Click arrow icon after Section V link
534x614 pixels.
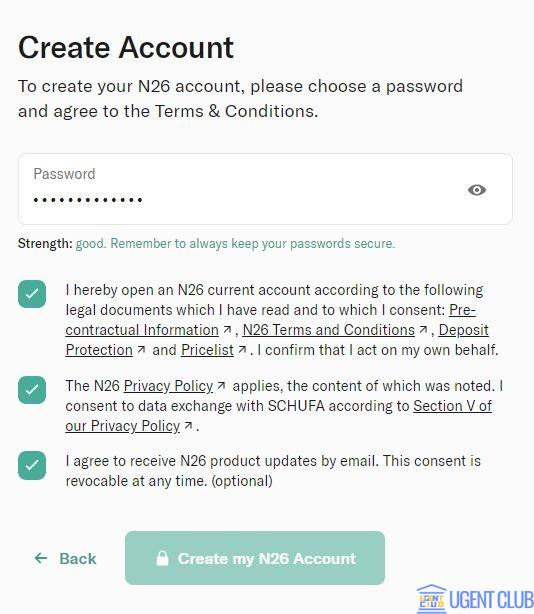(x=188, y=425)
